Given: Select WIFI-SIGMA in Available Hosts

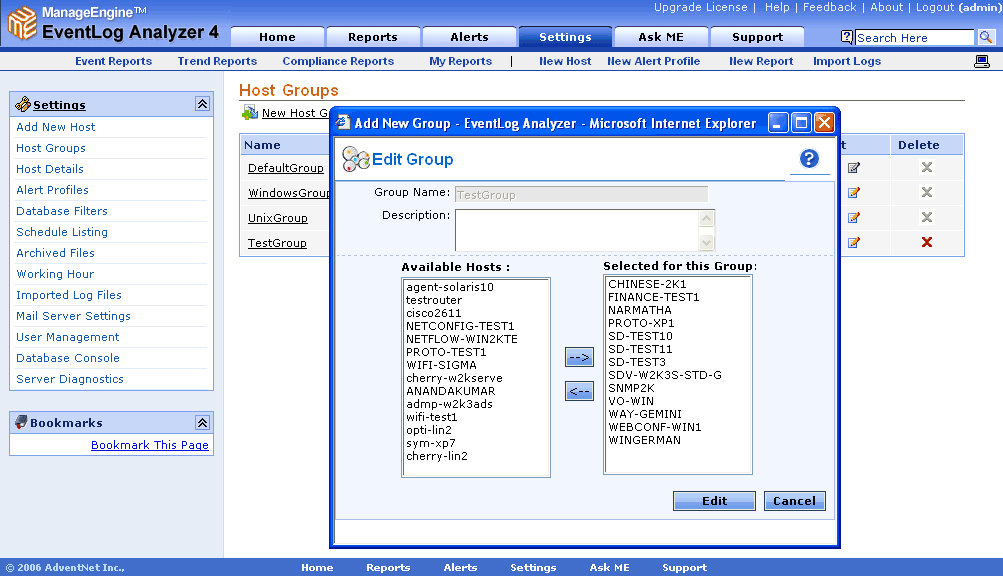Looking at the screenshot, I should tap(441, 365).
